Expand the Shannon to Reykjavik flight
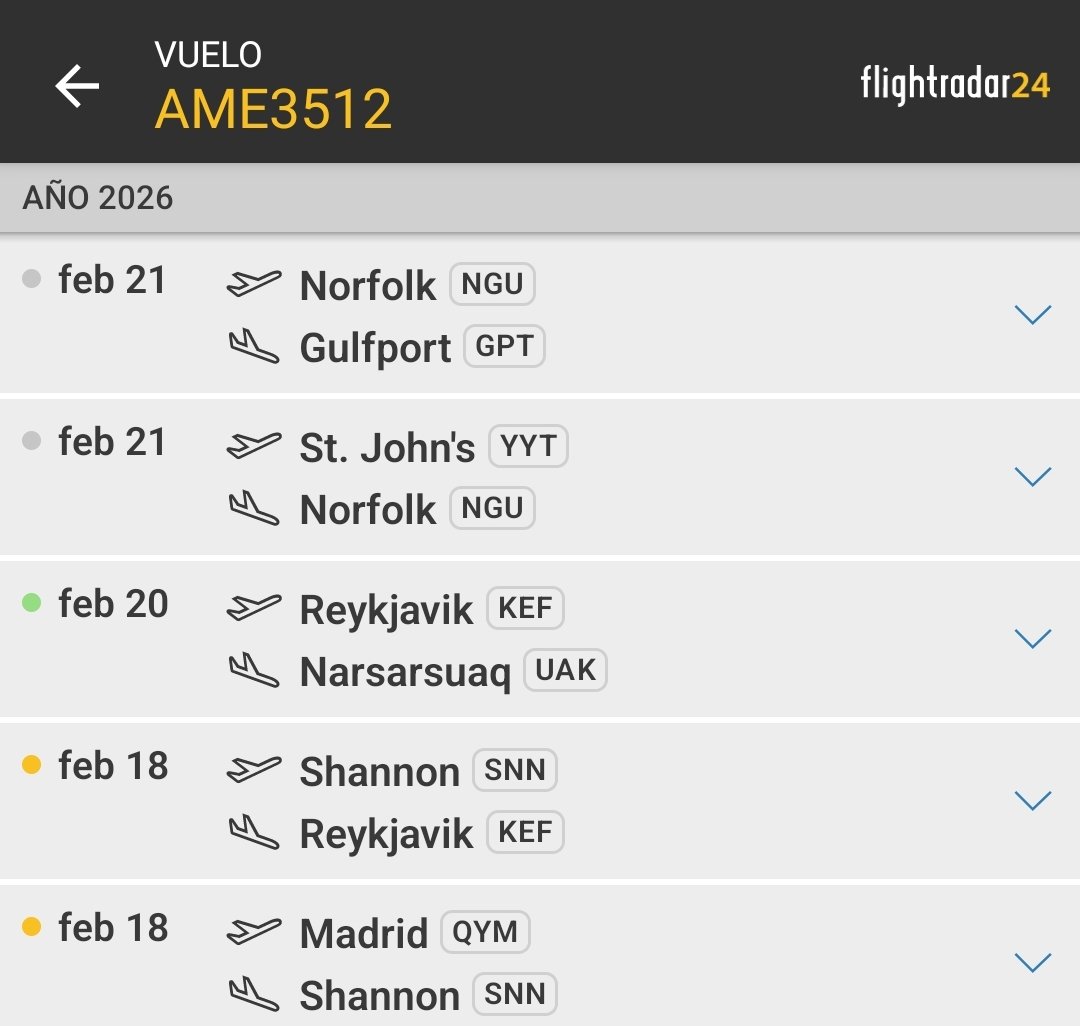The width and height of the screenshot is (1080, 1026). (1032, 801)
